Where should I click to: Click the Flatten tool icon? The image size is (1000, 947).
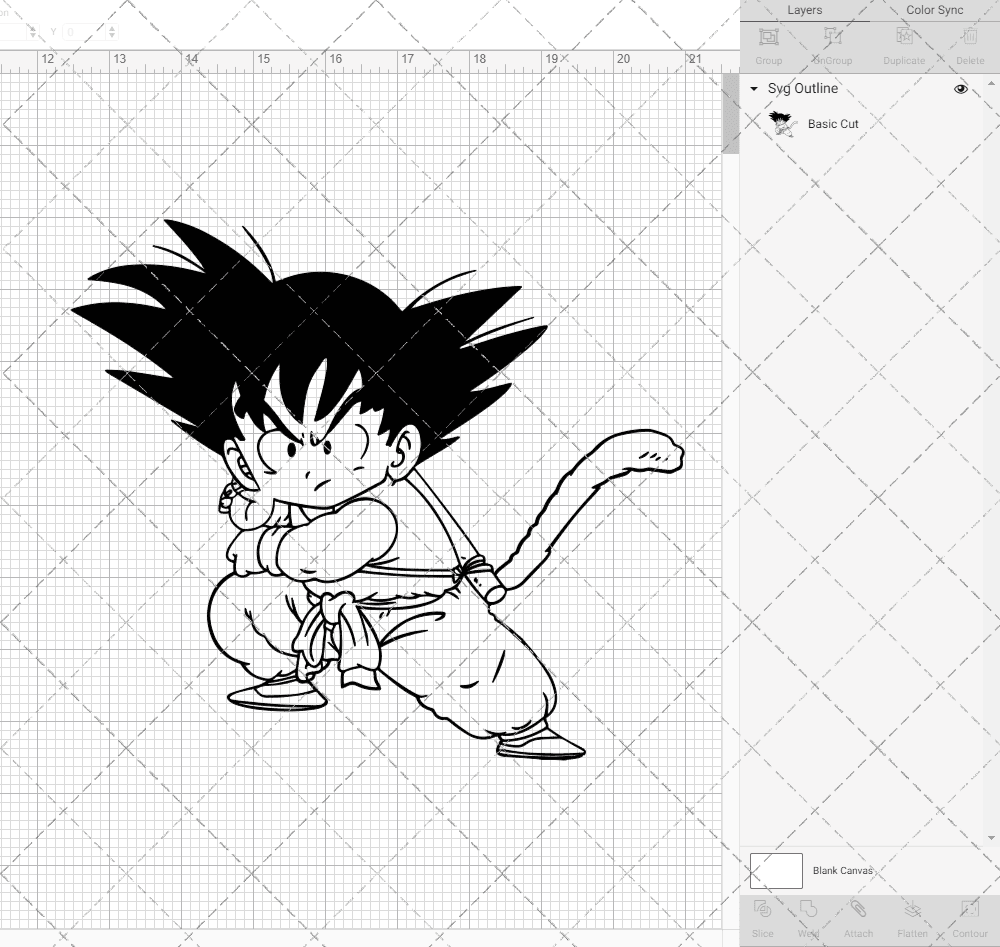tap(913, 909)
